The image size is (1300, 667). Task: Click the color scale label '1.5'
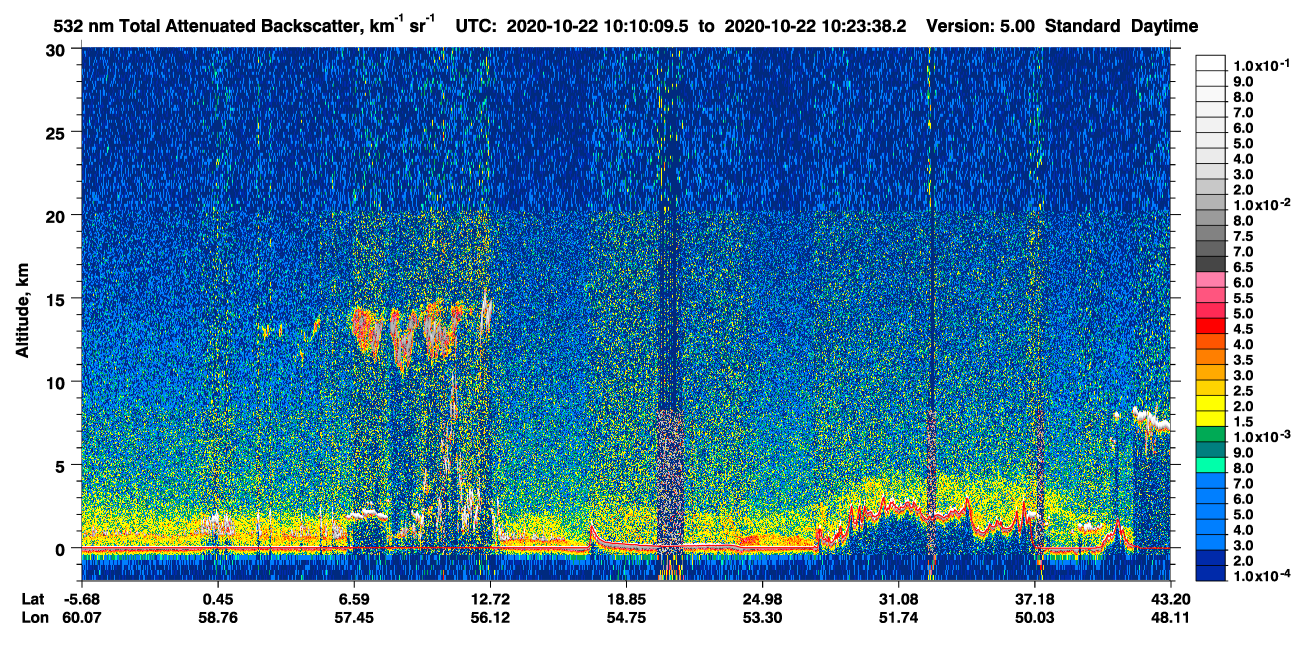coord(1245,420)
